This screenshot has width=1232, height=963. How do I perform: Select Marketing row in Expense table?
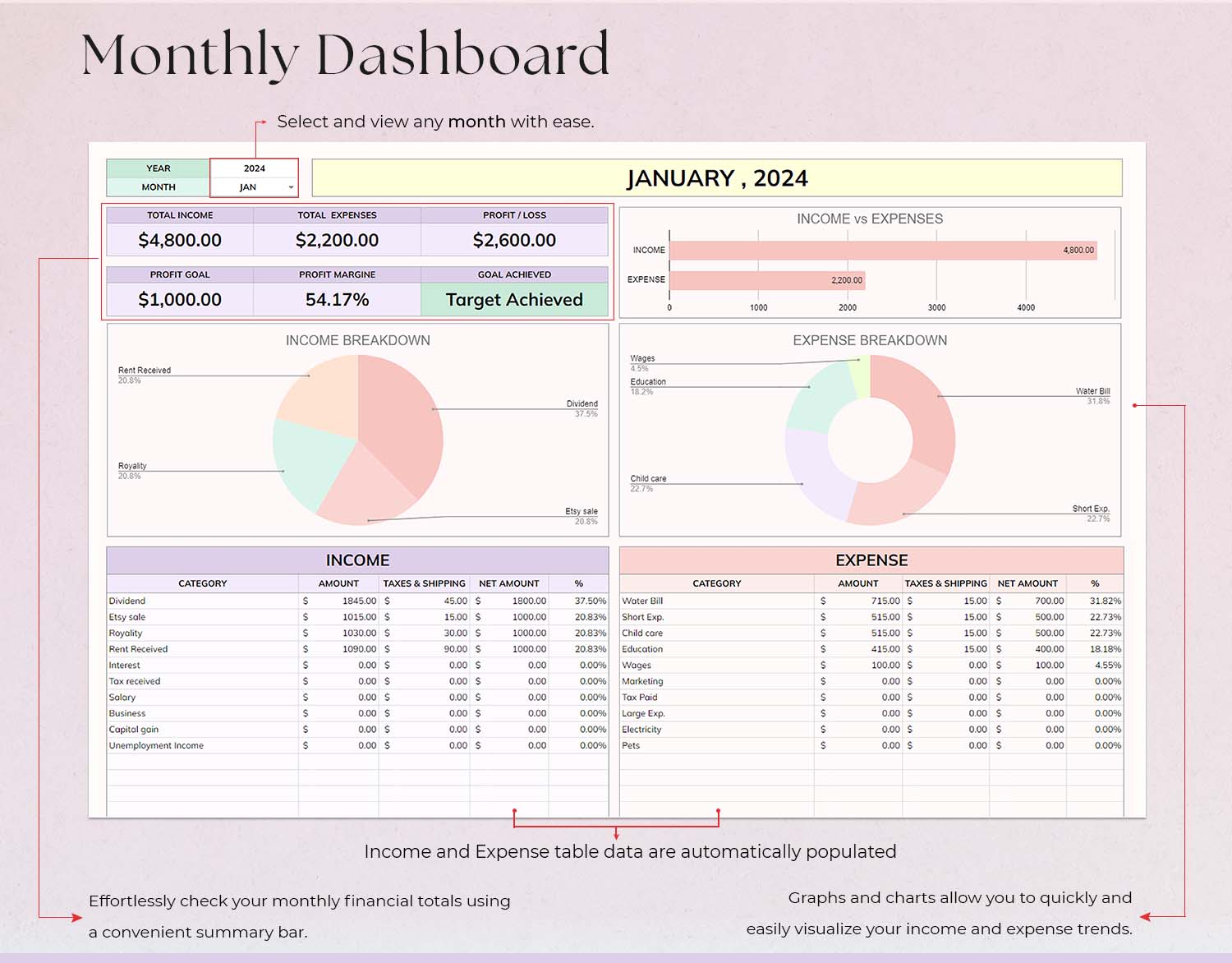[x=871, y=681]
